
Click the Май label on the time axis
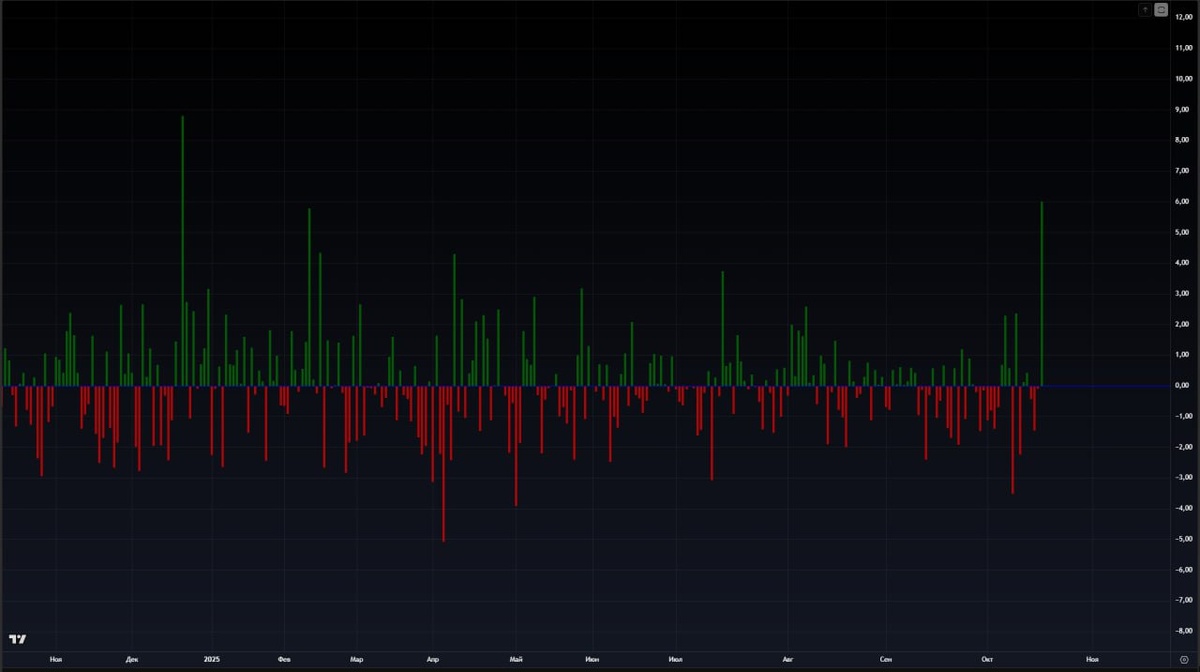[x=516, y=660]
